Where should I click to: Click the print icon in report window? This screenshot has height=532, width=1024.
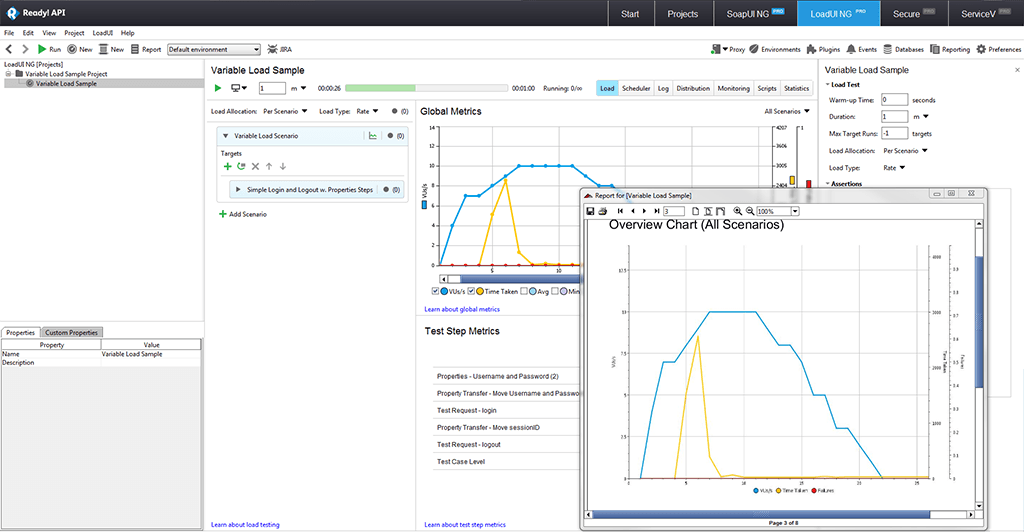tap(602, 211)
